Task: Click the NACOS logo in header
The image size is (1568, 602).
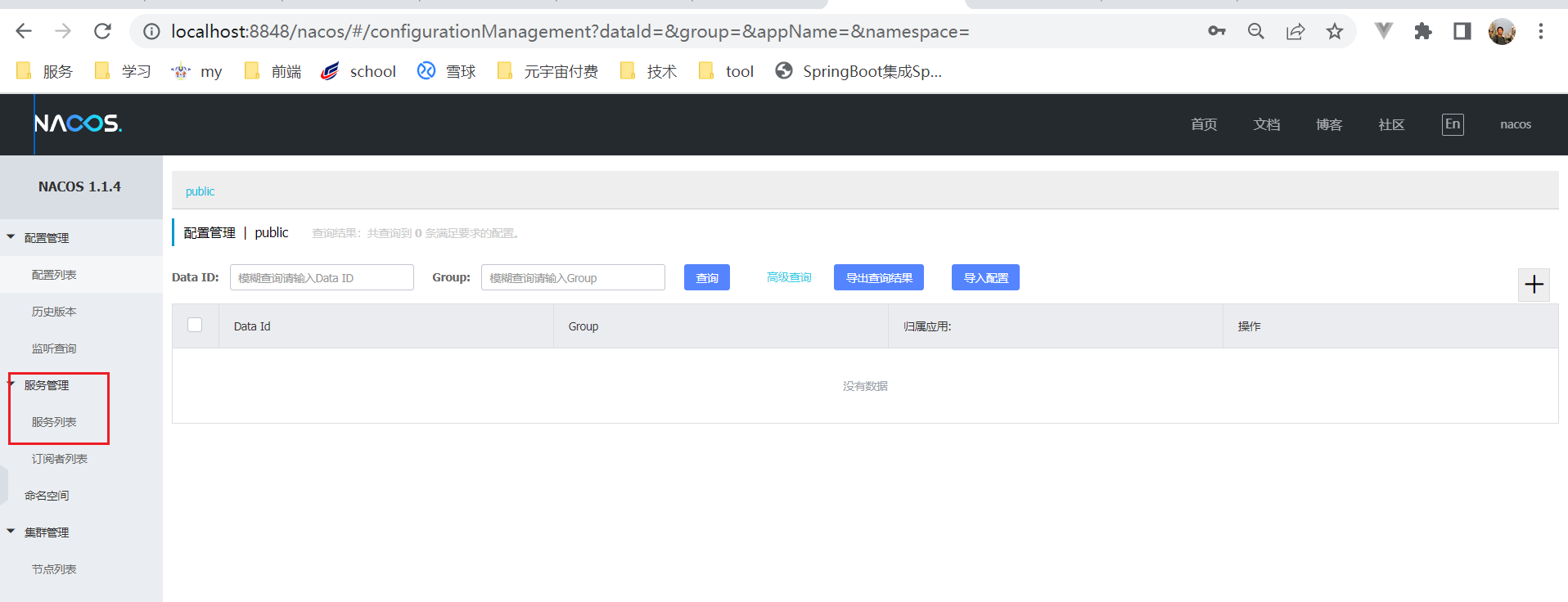Action: 78,124
